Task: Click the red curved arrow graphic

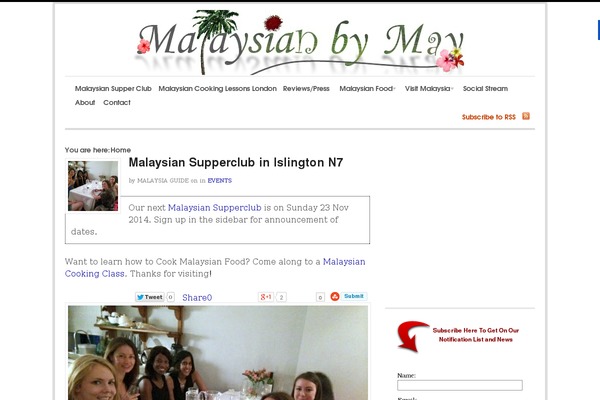Action: [x=413, y=336]
